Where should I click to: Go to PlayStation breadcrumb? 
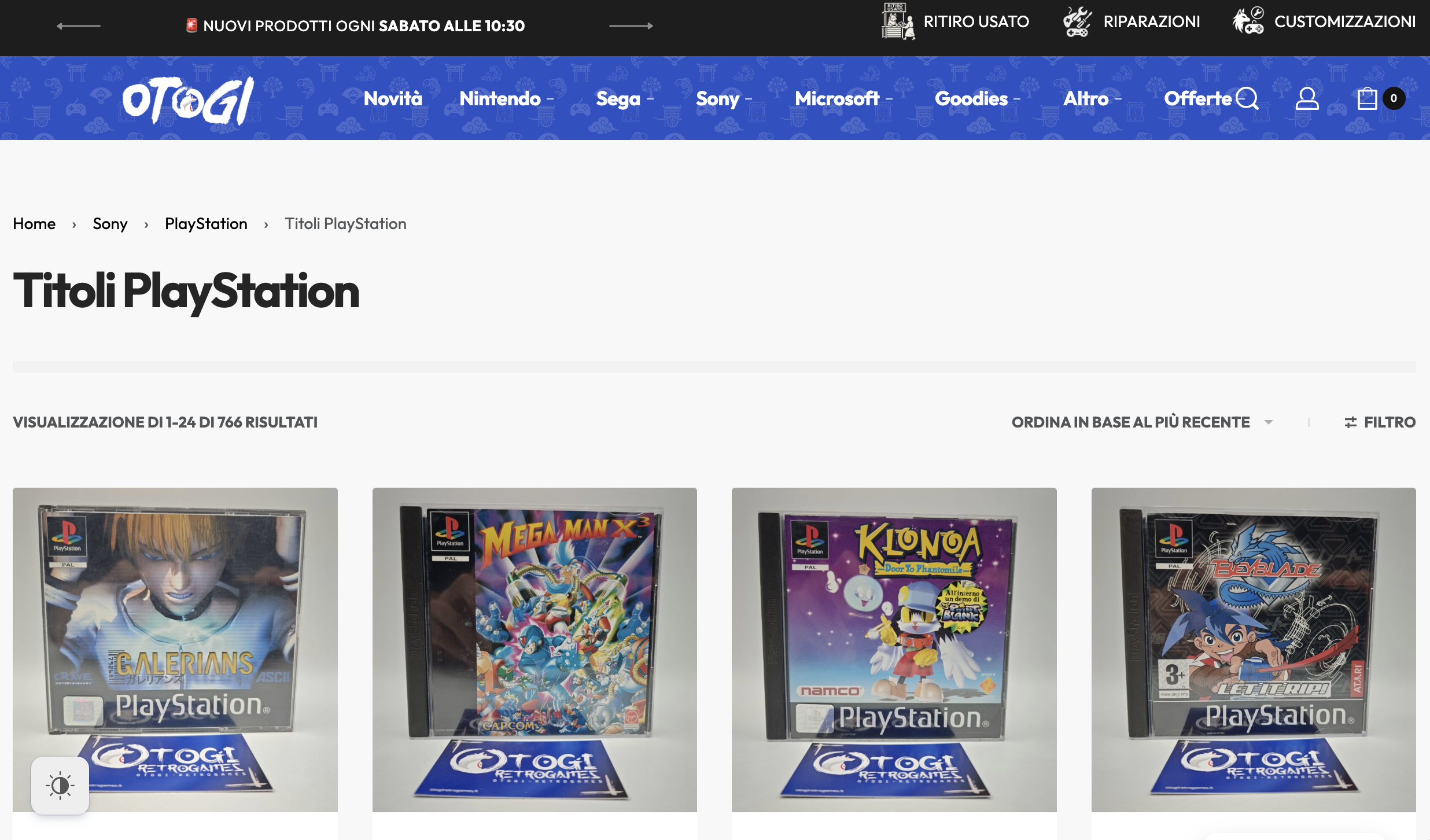tap(206, 224)
